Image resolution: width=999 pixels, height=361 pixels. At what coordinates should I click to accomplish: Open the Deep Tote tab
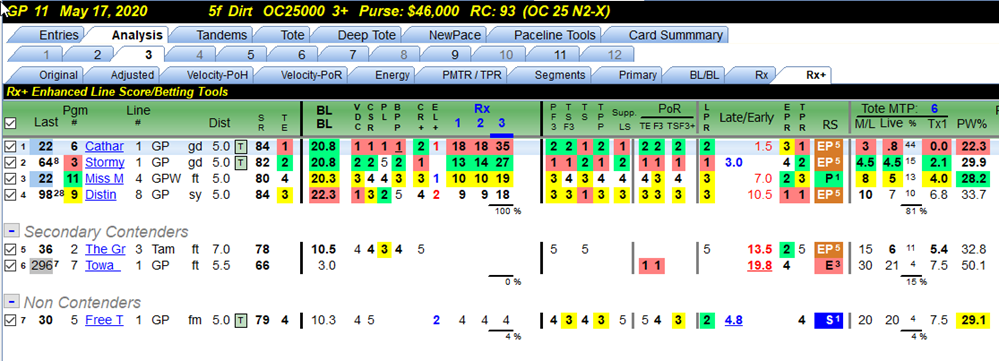(366, 35)
